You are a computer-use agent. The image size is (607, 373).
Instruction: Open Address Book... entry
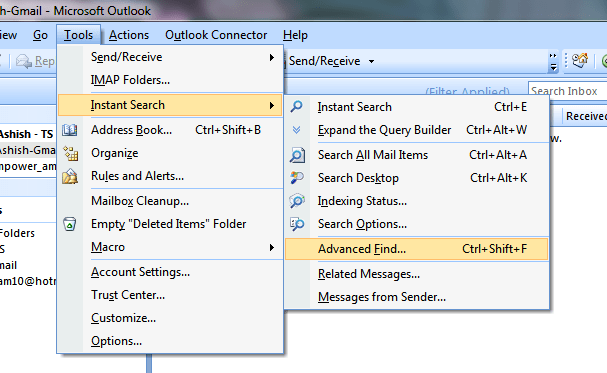[x=170, y=130]
